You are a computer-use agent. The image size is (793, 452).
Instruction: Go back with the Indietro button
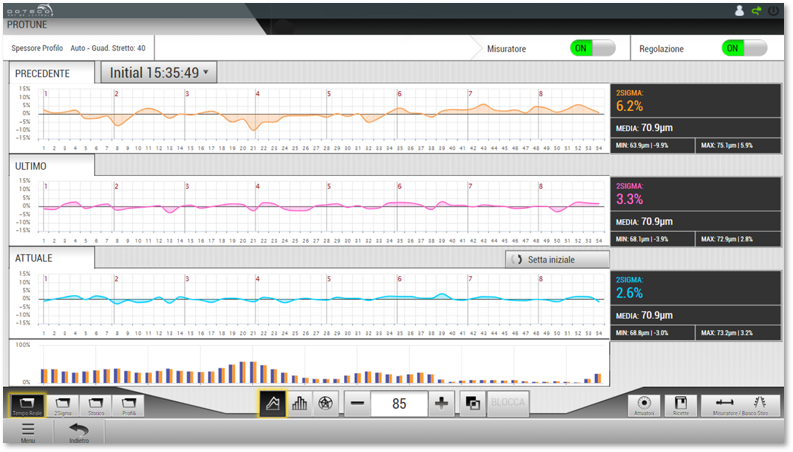[x=78, y=432]
